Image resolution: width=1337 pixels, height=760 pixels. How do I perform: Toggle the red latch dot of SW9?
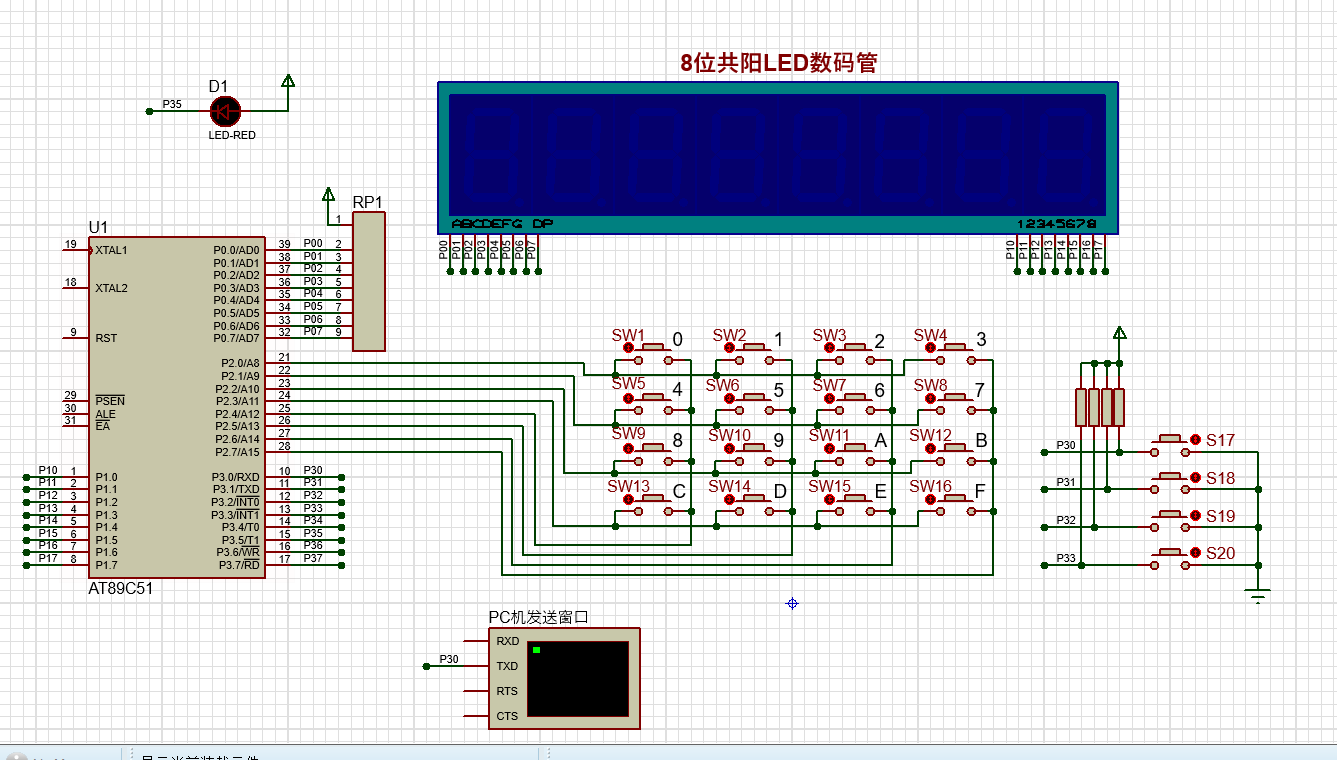coord(629,449)
